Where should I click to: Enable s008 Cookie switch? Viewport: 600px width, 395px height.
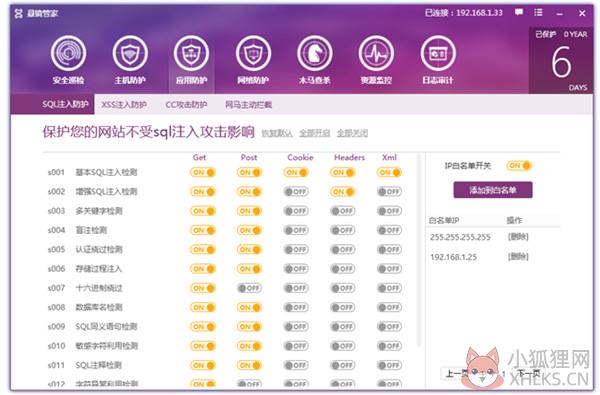(296, 307)
